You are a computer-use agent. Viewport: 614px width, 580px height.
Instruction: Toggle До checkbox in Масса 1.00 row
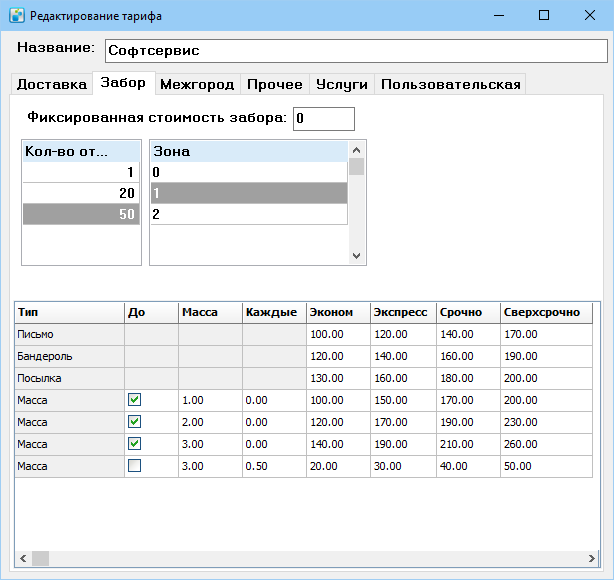click(x=134, y=400)
